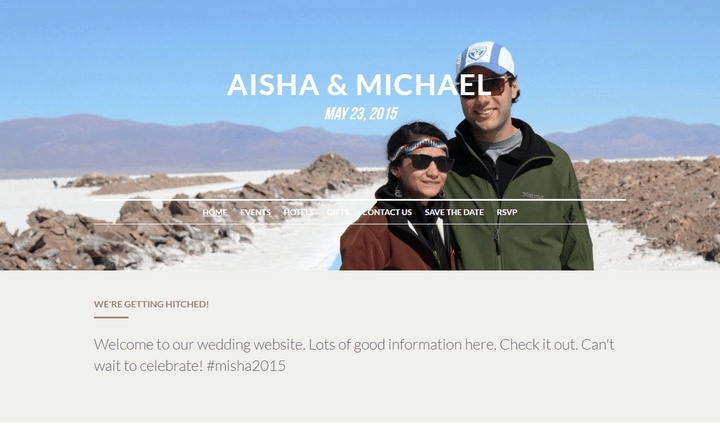Select GIFTS in the navigation bar

click(x=338, y=212)
